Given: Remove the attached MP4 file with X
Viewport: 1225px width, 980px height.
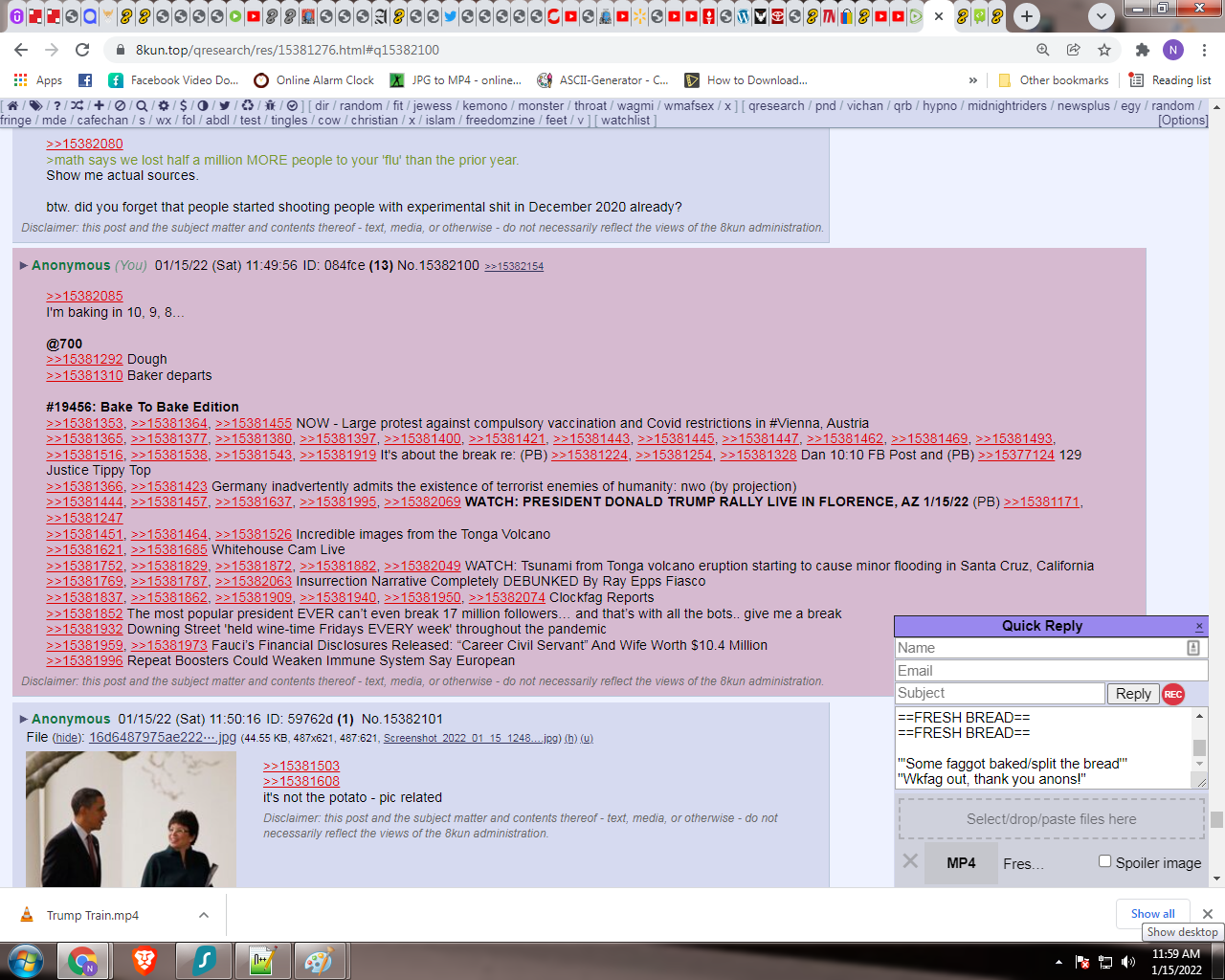Looking at the screenshot, I should pyautogui.click(x=910, y=861).
